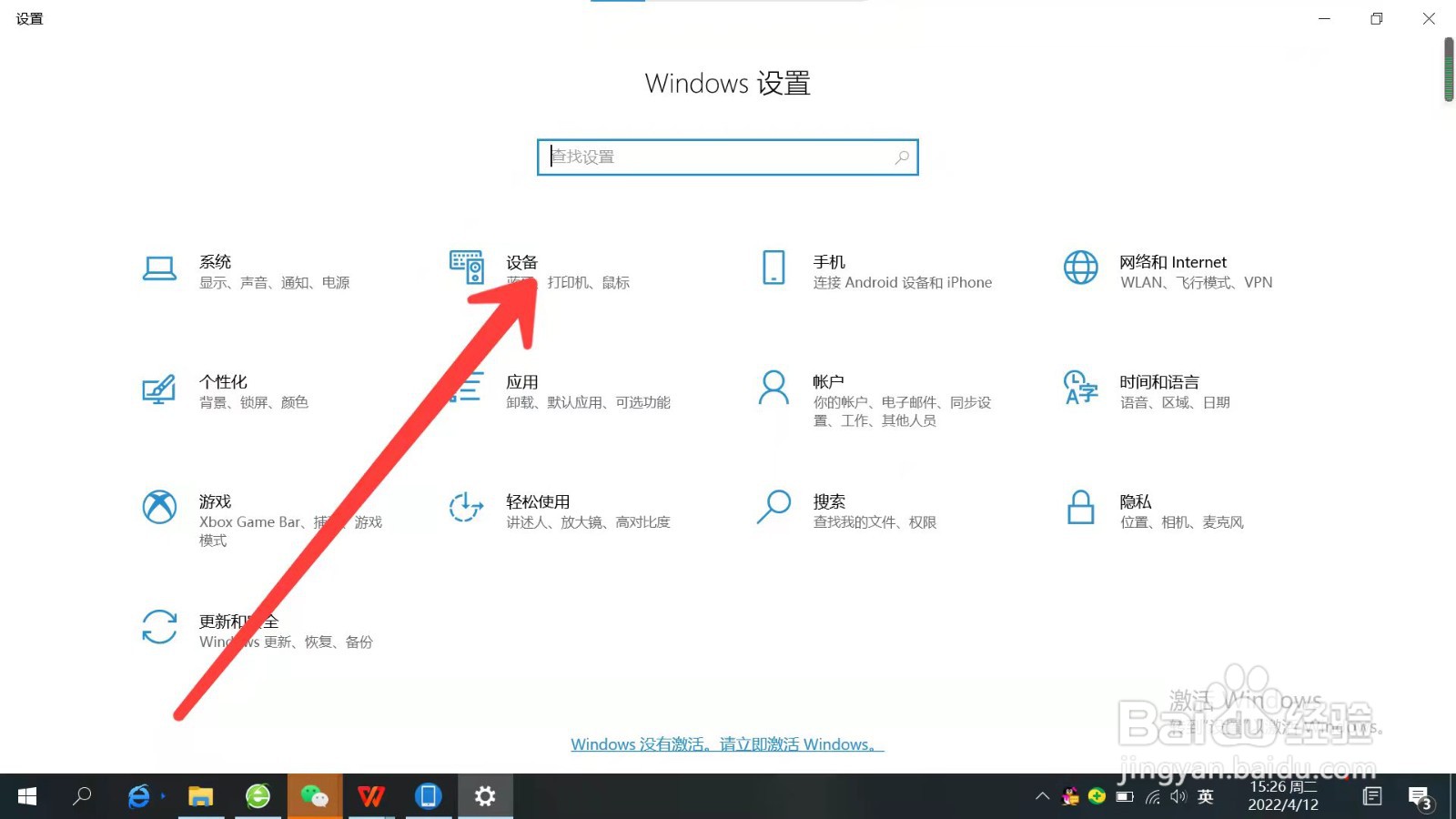The height and width of the screenshot is (819, 1456).
Task: Click the 背景、锁屏、颜色 description
Action: pos(254,402)
